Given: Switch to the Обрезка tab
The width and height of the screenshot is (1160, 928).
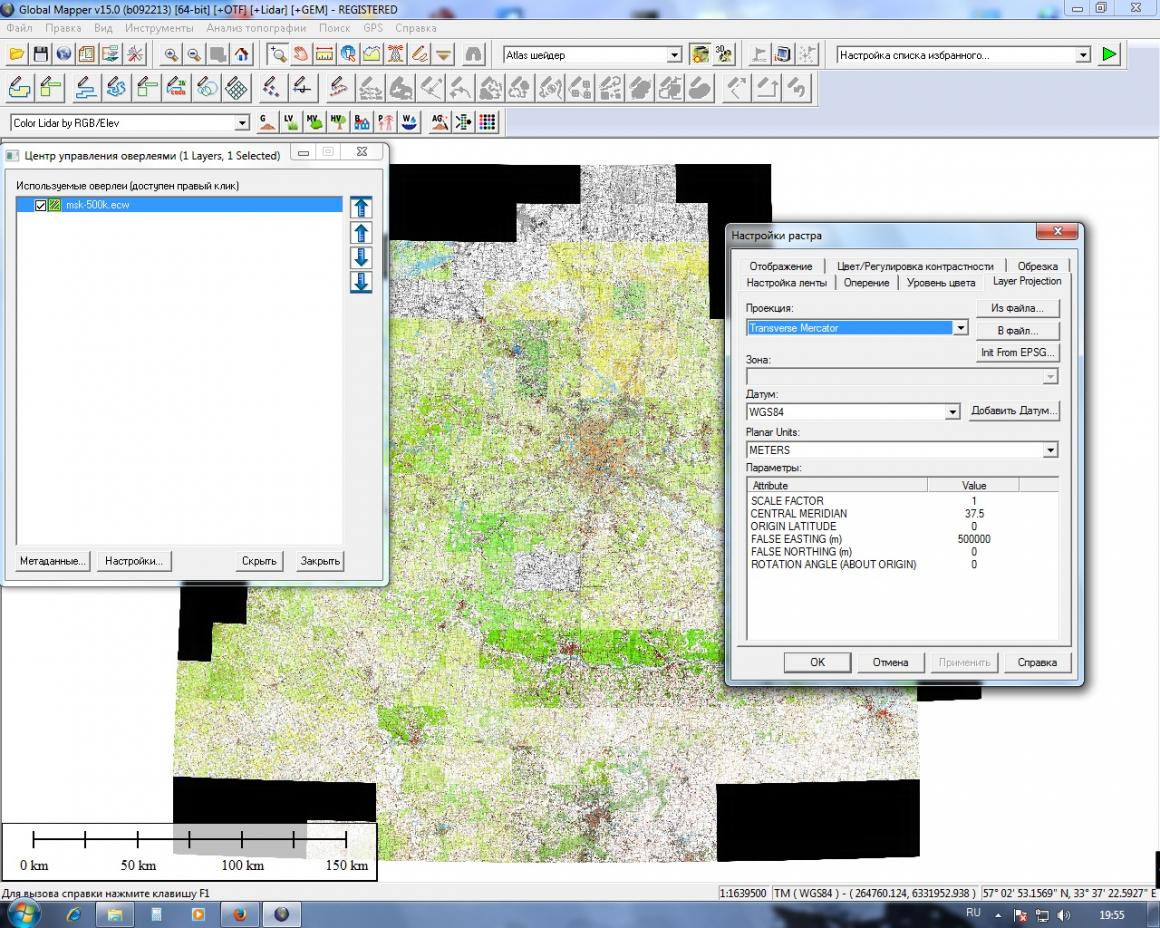Looking at the screenshot, I should [1037, 266].
